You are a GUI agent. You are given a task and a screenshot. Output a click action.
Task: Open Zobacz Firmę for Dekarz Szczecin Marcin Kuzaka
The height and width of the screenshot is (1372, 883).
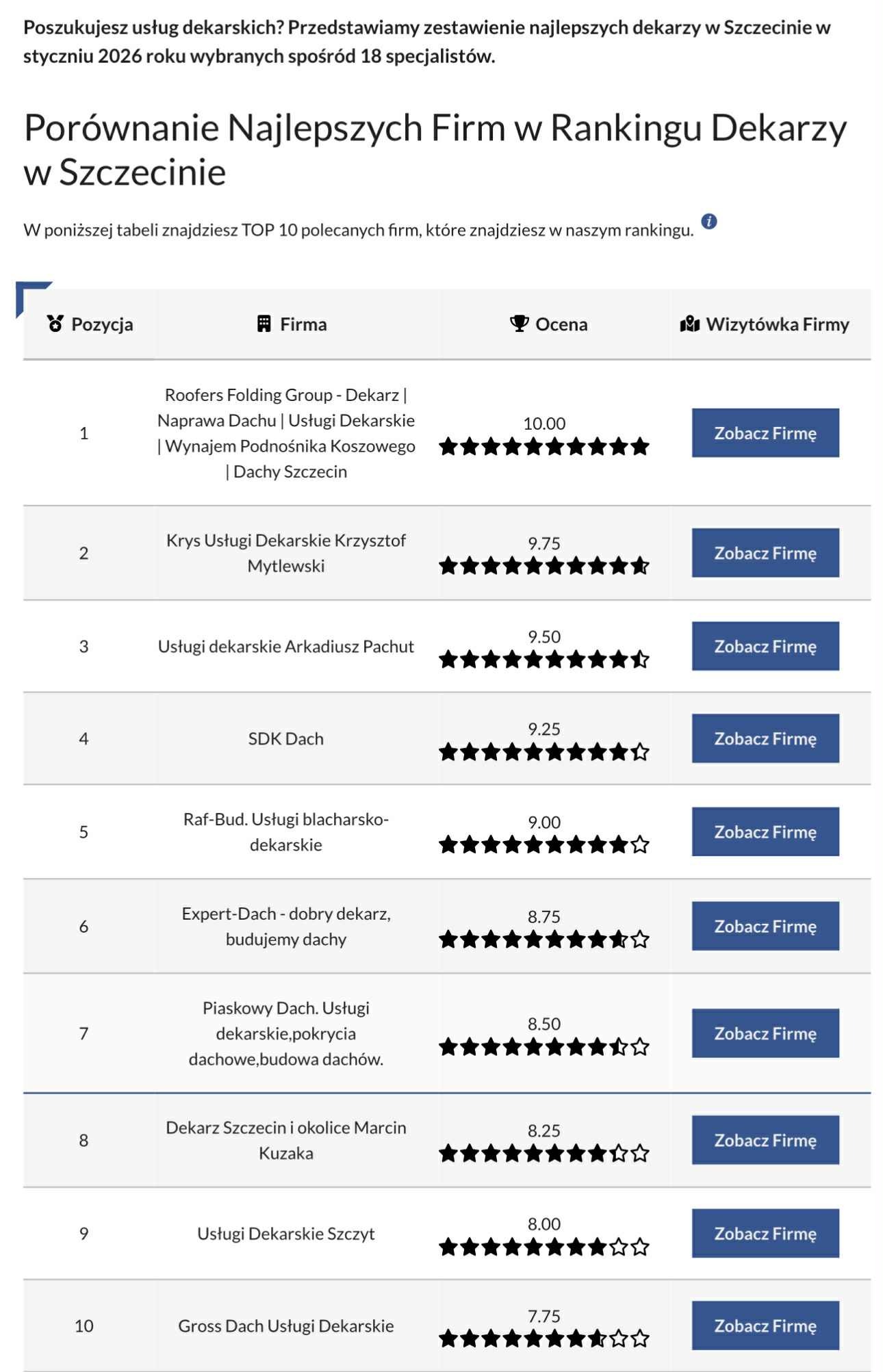click(765, 1140)
